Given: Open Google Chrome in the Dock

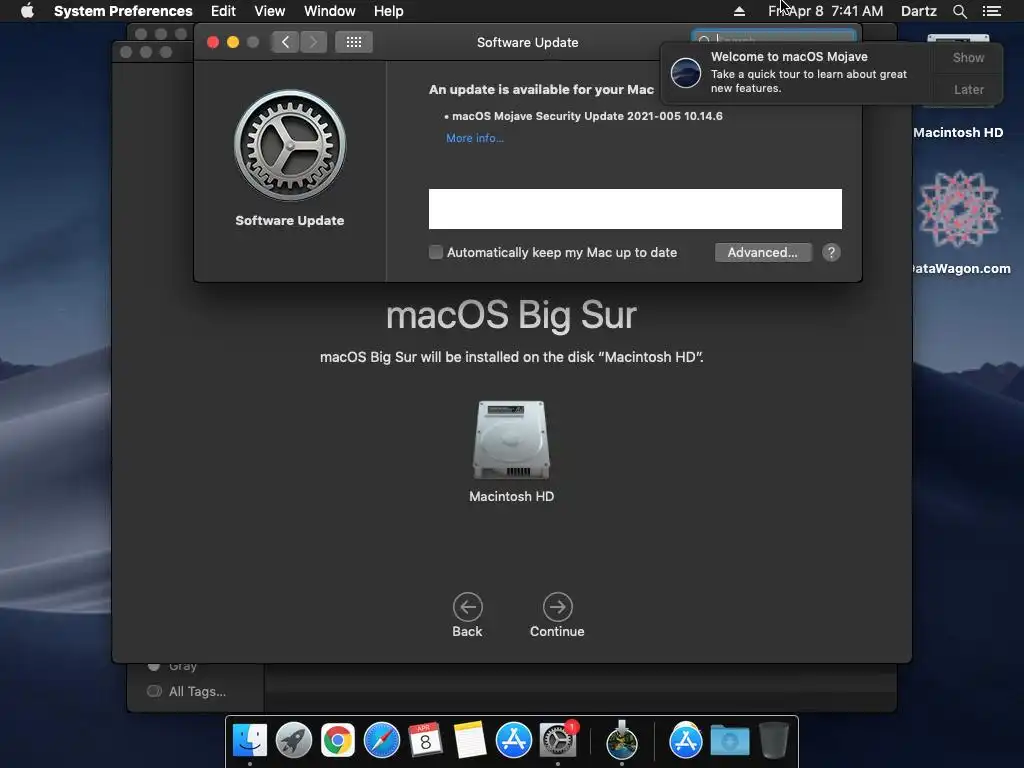Looking at the screenshot, I should tap(338, 741).
